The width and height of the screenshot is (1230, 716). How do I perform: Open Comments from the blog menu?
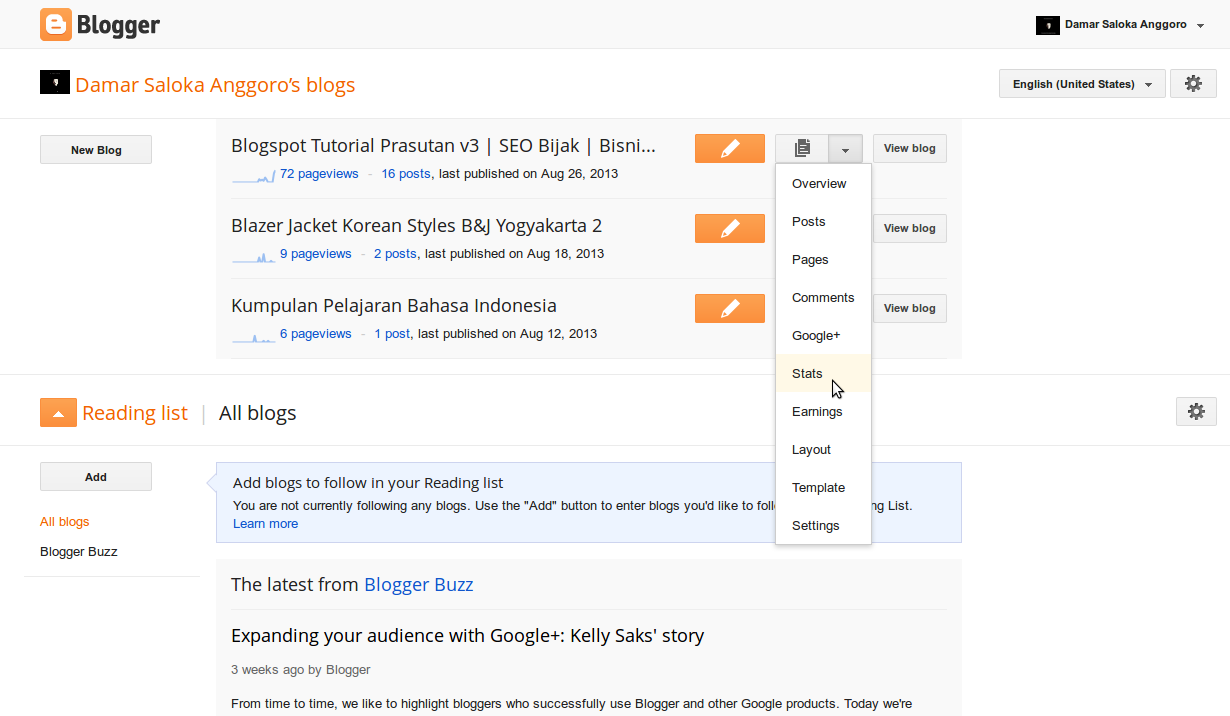[823, 297]
